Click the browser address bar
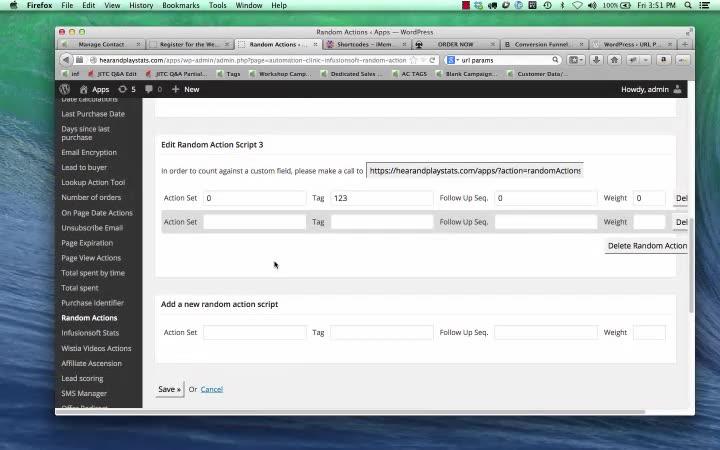 pos(253,60)
